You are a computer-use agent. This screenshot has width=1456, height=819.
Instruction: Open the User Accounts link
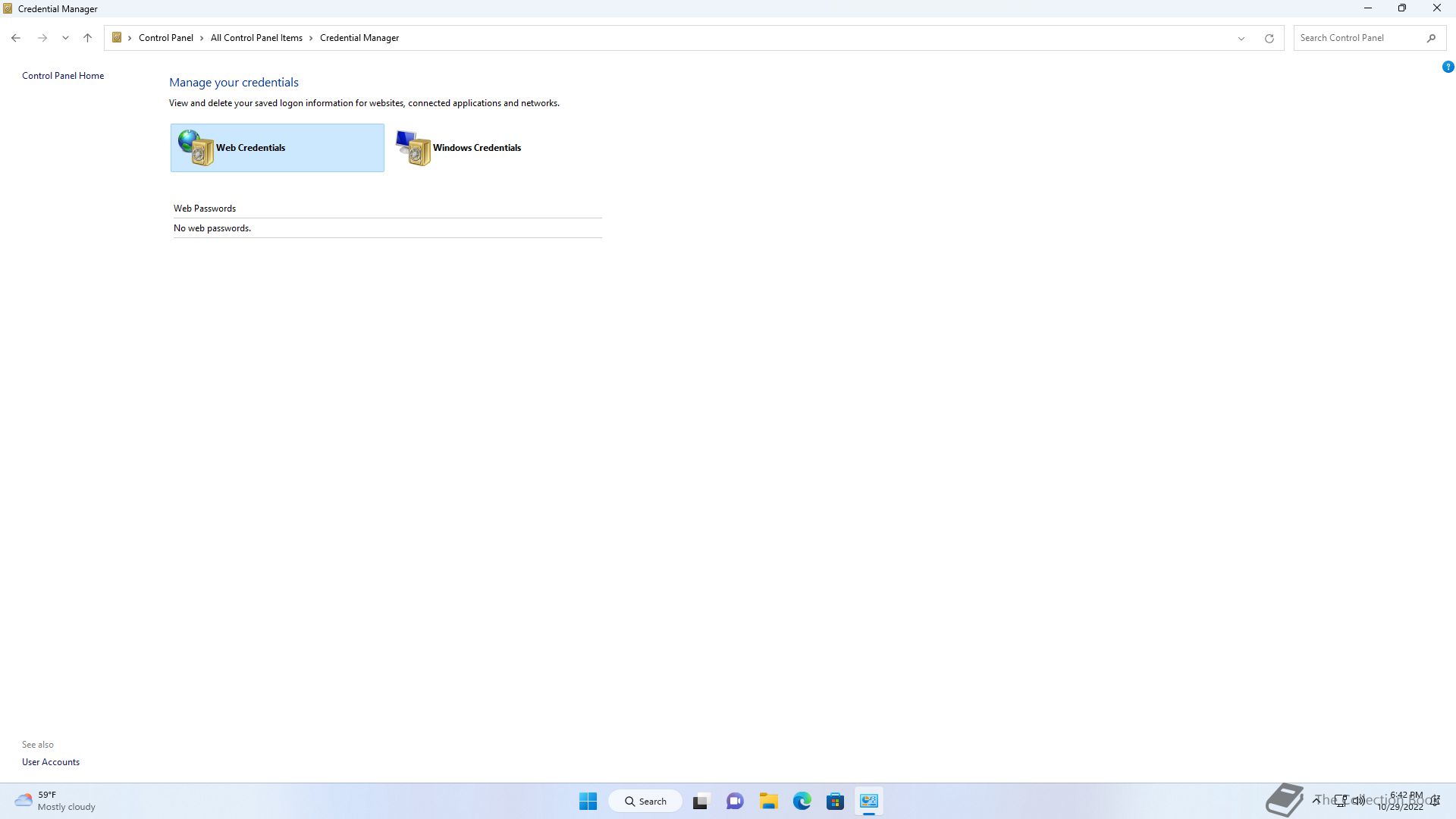tap(51, 762)
